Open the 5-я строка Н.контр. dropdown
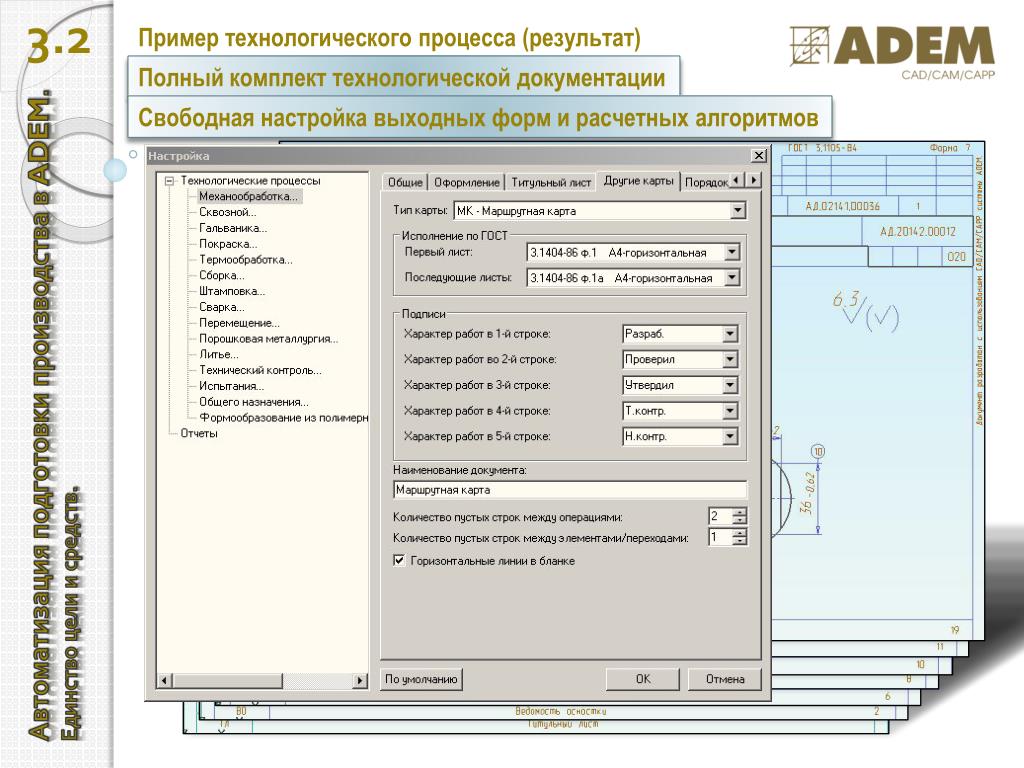 [730, 436]
